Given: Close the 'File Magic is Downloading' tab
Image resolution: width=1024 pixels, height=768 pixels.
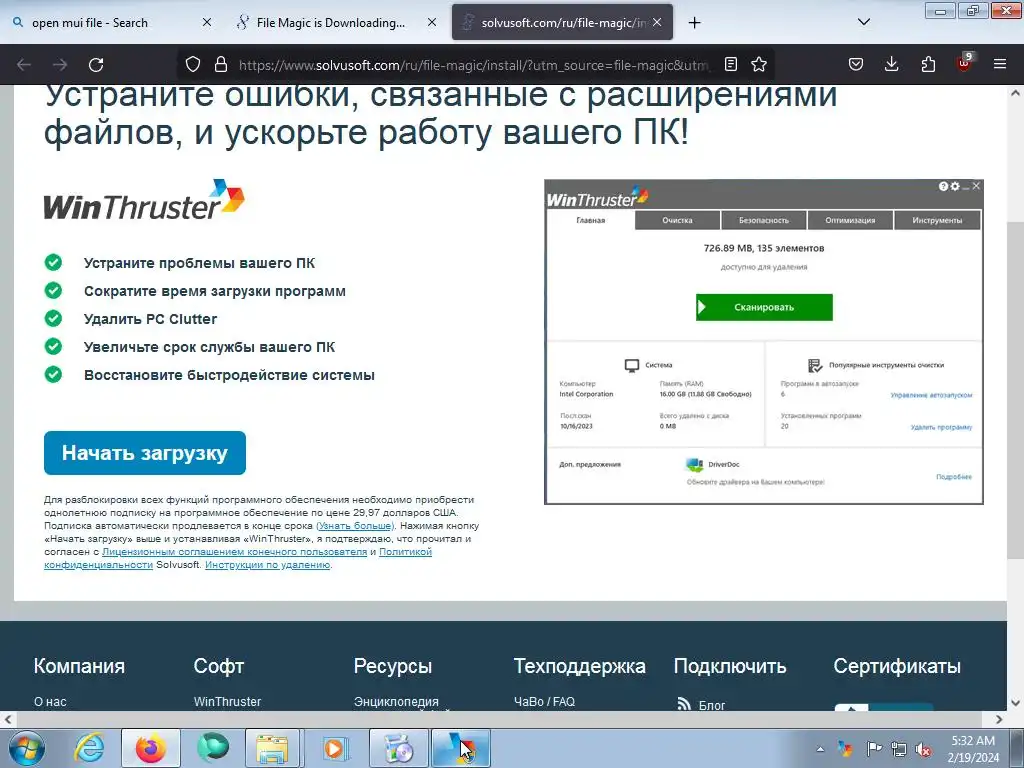Looking at the screenshot, I should coord(432,22).
